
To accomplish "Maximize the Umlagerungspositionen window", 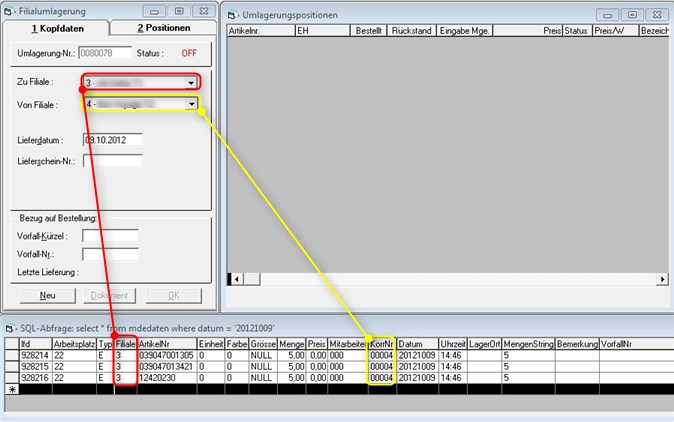I will 631,15.
